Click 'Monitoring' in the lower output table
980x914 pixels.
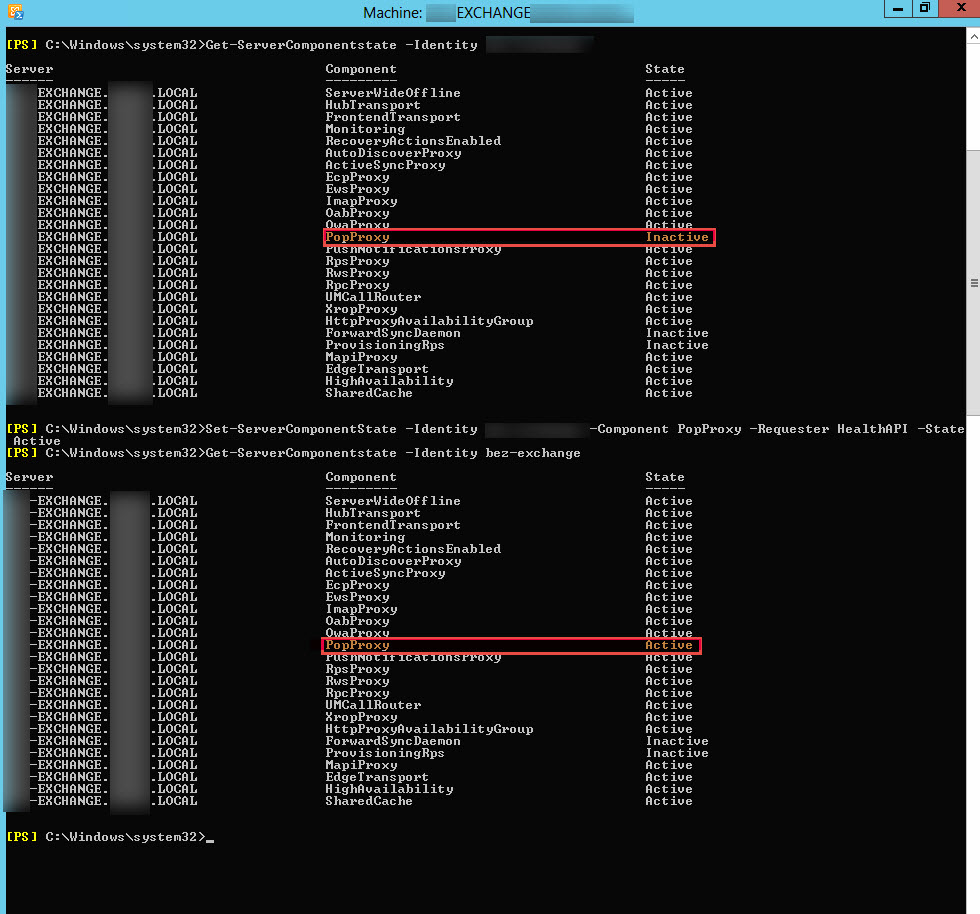click(365, 537)
